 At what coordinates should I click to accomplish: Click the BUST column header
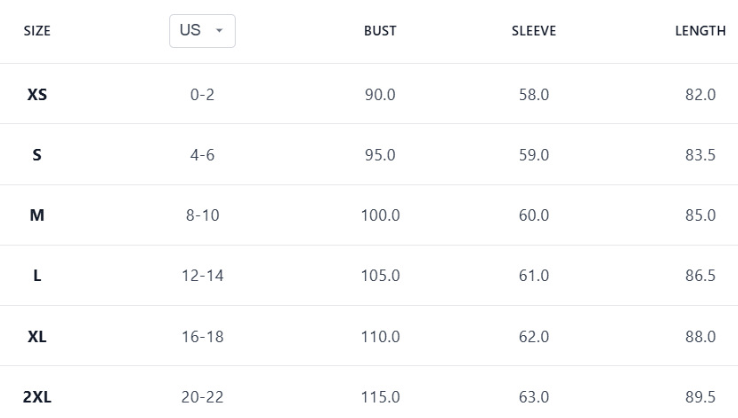(380, 31)
